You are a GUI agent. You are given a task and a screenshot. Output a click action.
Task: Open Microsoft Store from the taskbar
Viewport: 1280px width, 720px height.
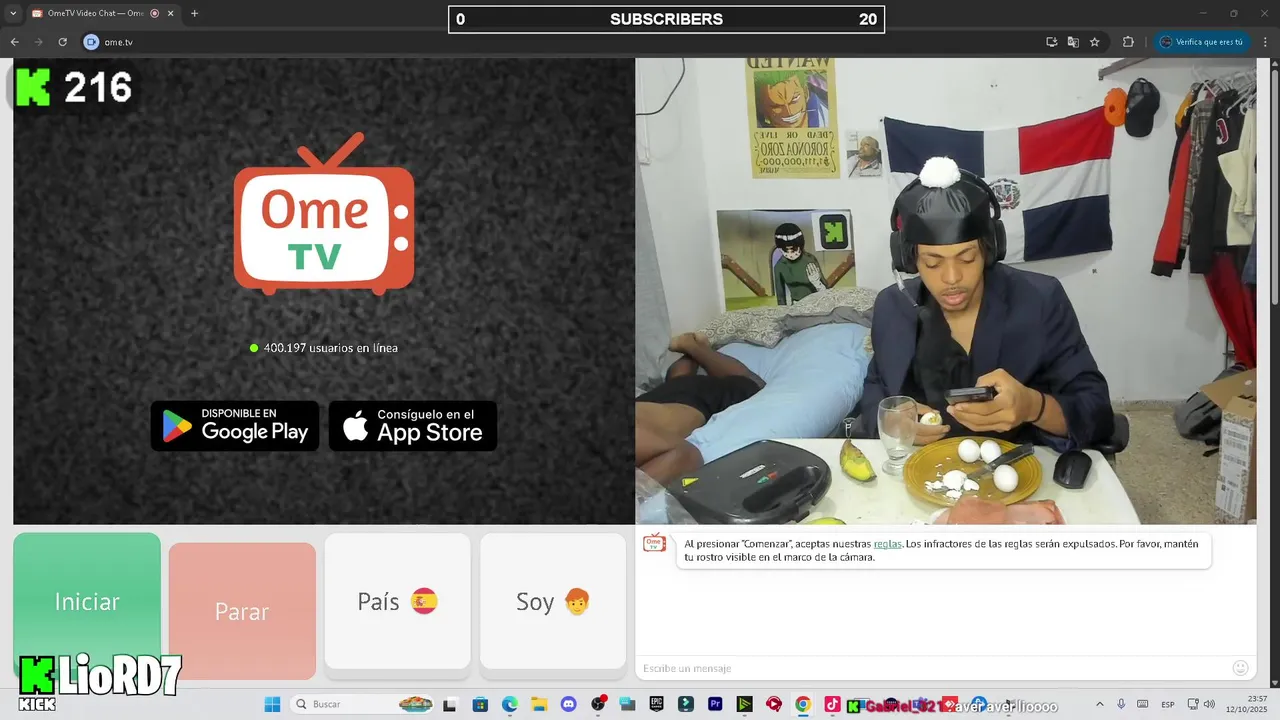click(x=480, y=704)
